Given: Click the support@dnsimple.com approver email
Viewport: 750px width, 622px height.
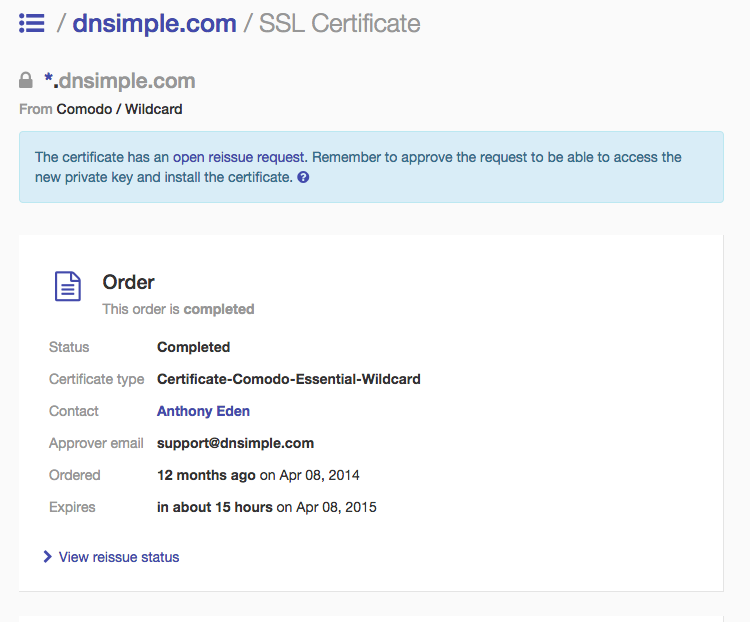Looking at the screenshot, I should 235,443.
